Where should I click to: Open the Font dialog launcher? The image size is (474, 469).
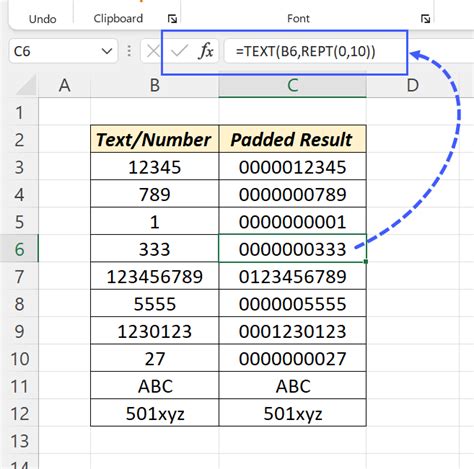(x=425, y=19)
